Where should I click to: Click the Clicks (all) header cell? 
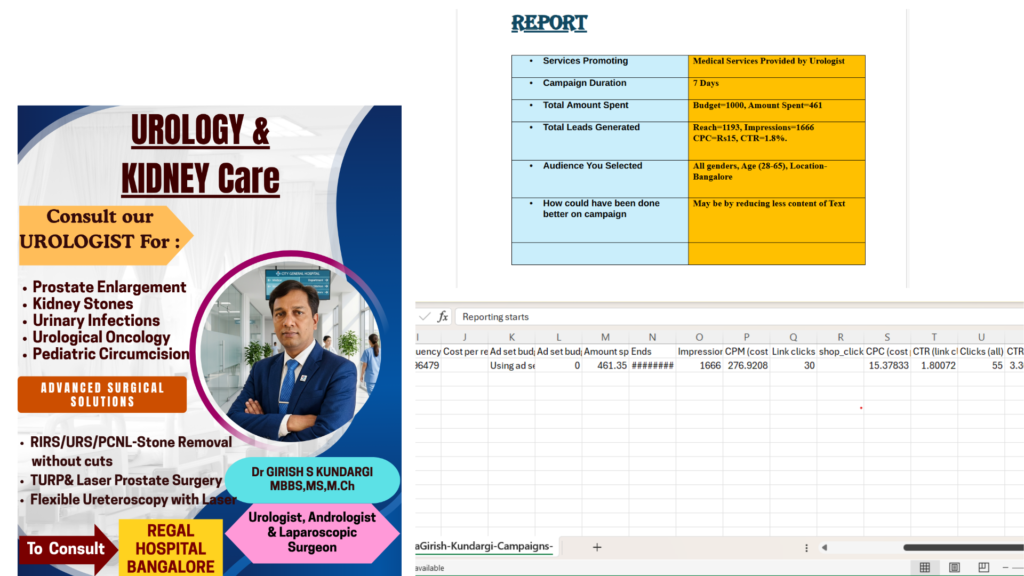click(x=982, y=351)
